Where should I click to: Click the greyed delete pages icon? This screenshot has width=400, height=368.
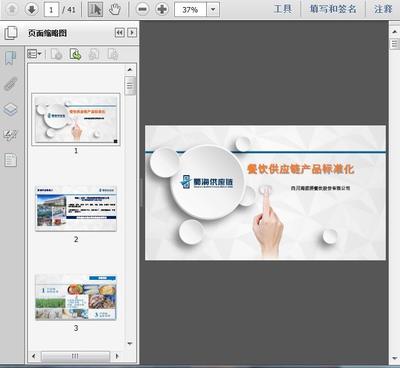coord(57,54)
